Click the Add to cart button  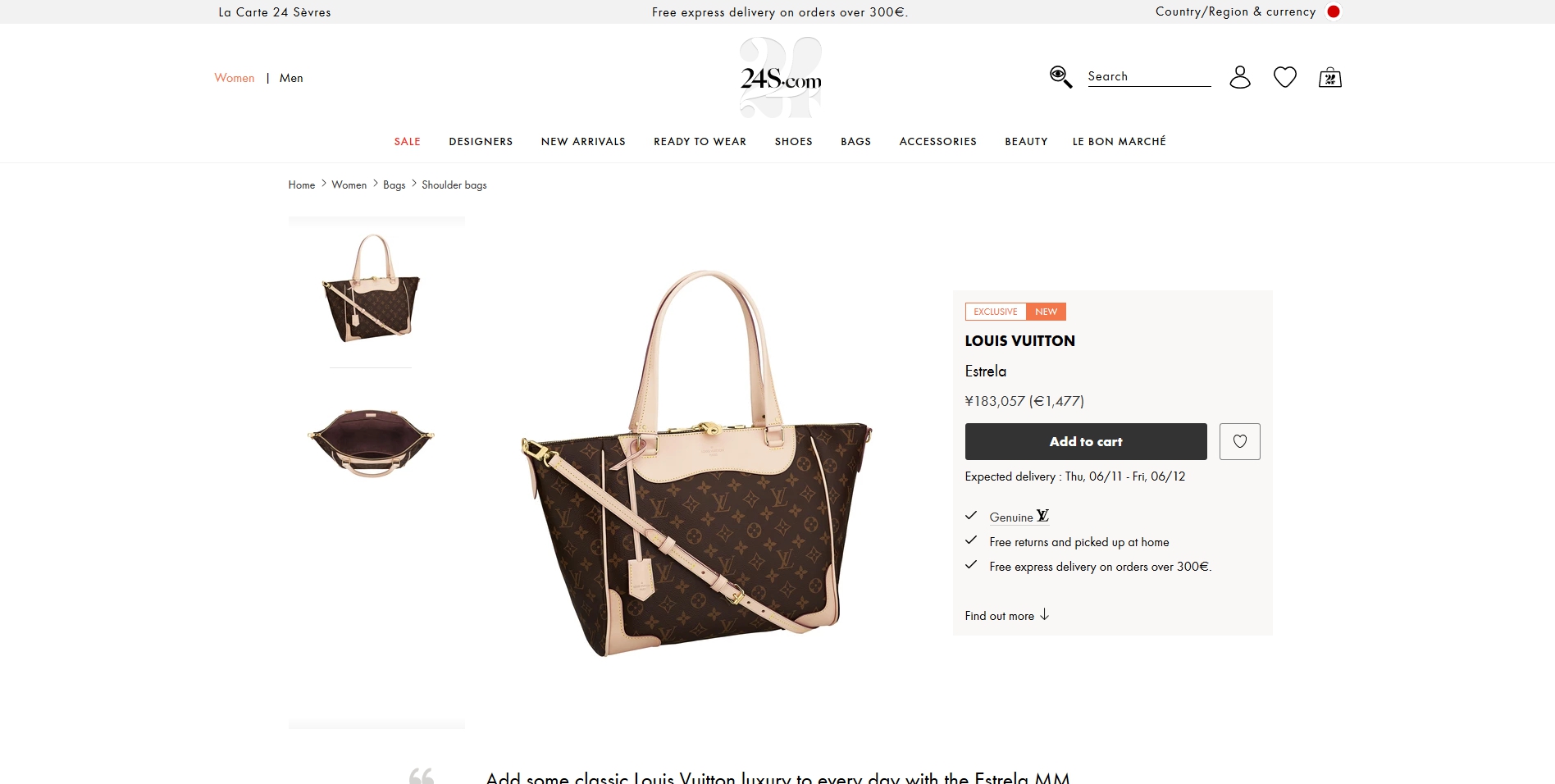tap(1086, 441)
